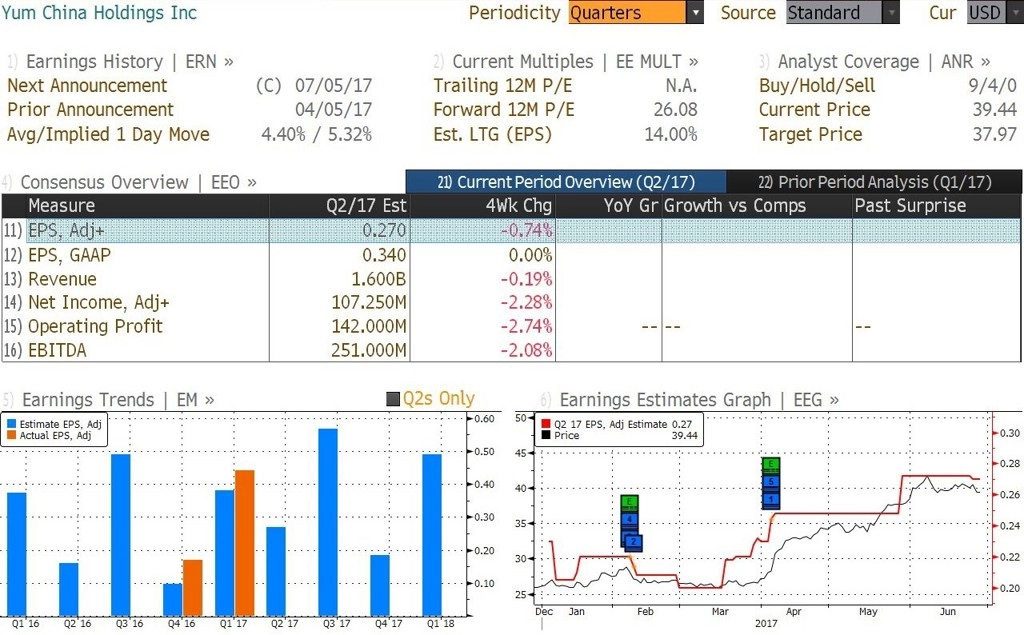Screen dimensions: 1024x635
Task: Click the Target Price value 37.97
Action: 995,135
